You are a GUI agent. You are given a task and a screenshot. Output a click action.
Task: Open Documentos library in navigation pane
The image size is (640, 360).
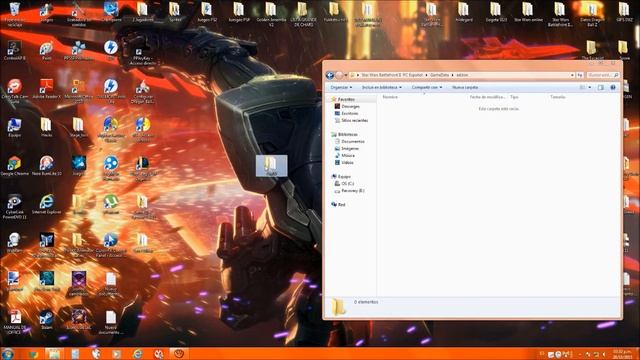tap(353, 142)
